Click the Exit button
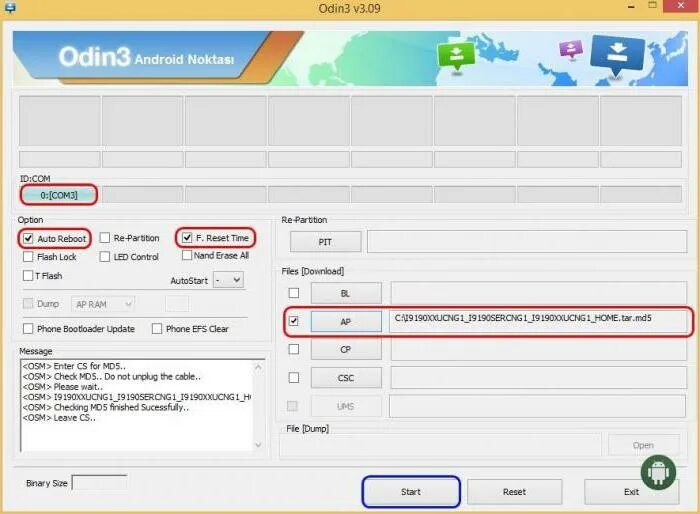Image resolution: width=700 pixels, height=514 pixels. [x=631, y=492]
